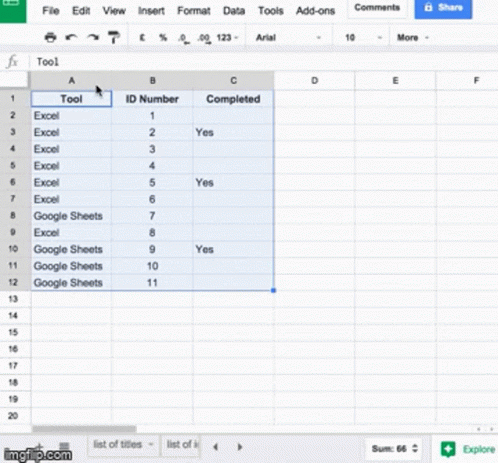Open the Insert menu
Image resolution: width=498 pixels, height=463 pixels.
[x=151, y=11]
